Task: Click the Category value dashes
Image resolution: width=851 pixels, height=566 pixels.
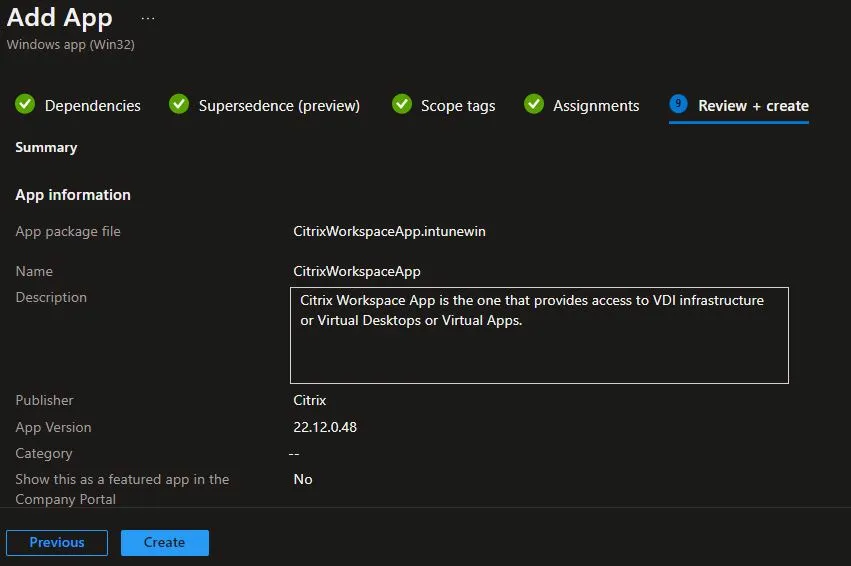Action: [294, 454]
